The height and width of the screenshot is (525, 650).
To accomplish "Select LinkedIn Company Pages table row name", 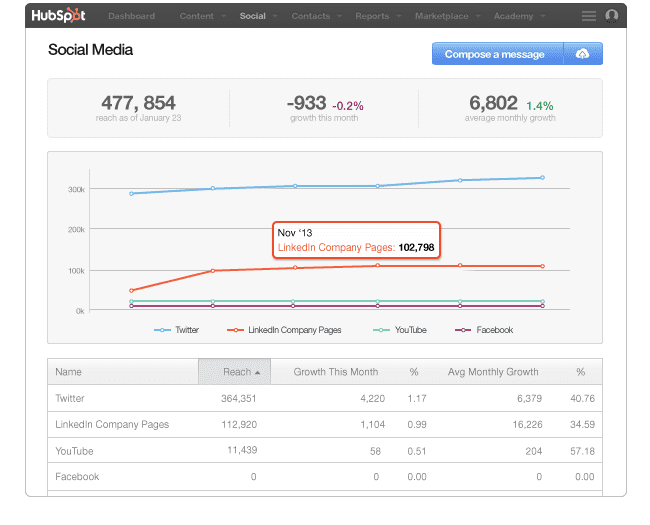I will point(112,425).
